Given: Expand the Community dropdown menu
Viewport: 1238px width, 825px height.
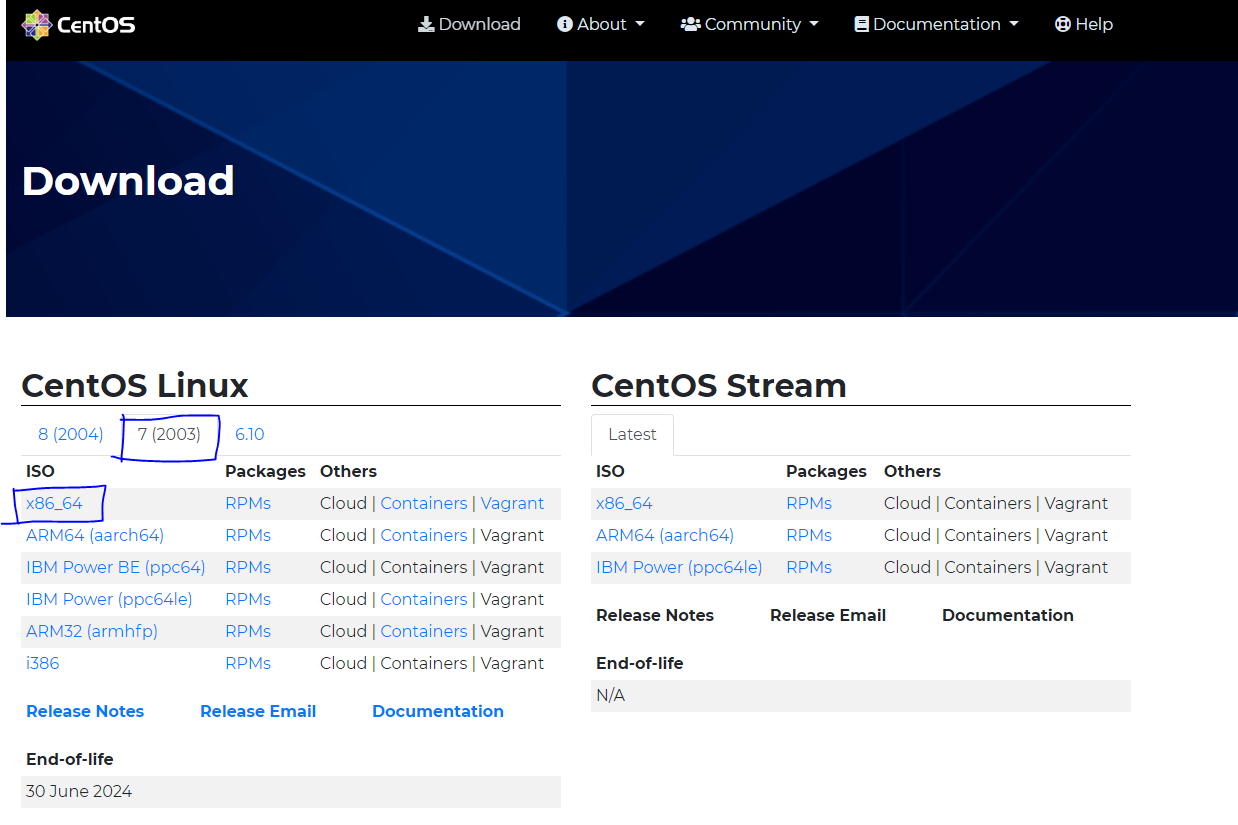Looking at the screenshot, I should [749, 24].
